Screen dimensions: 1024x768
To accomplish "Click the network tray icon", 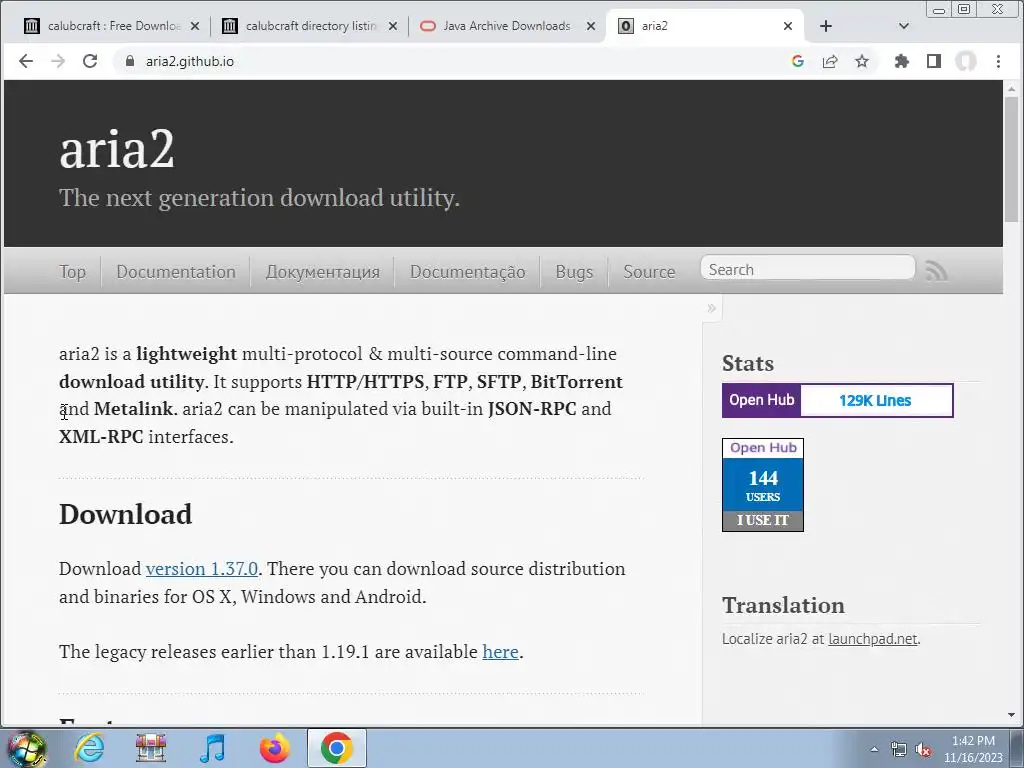I will coord(899,750).
